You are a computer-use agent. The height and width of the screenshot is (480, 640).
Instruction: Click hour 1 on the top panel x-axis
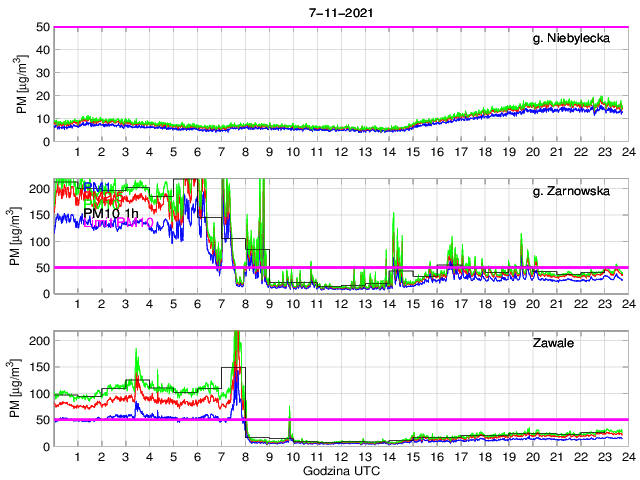point(78,152)
